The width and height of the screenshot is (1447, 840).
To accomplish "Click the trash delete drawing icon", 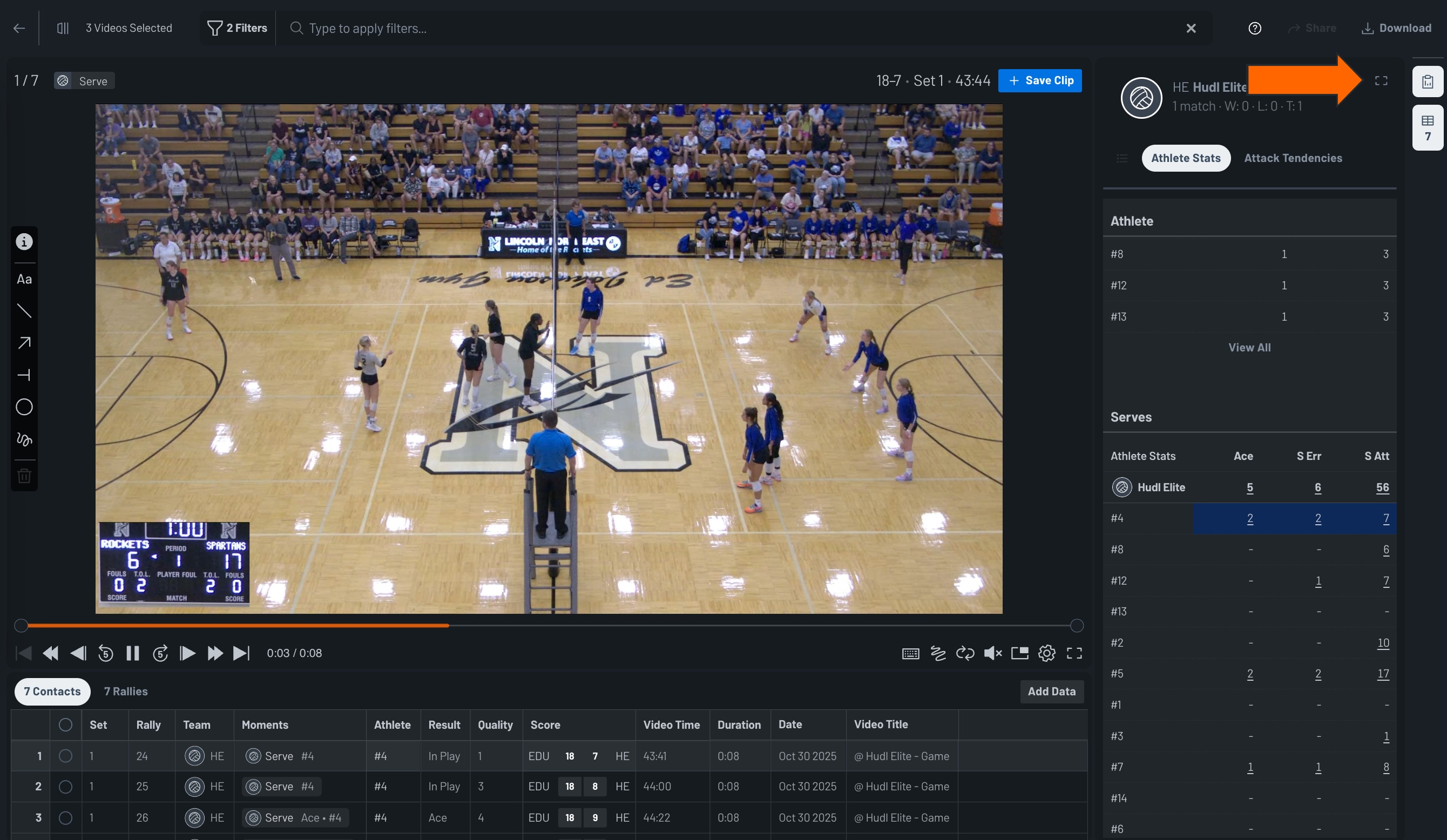I will [x=24, y=476].
